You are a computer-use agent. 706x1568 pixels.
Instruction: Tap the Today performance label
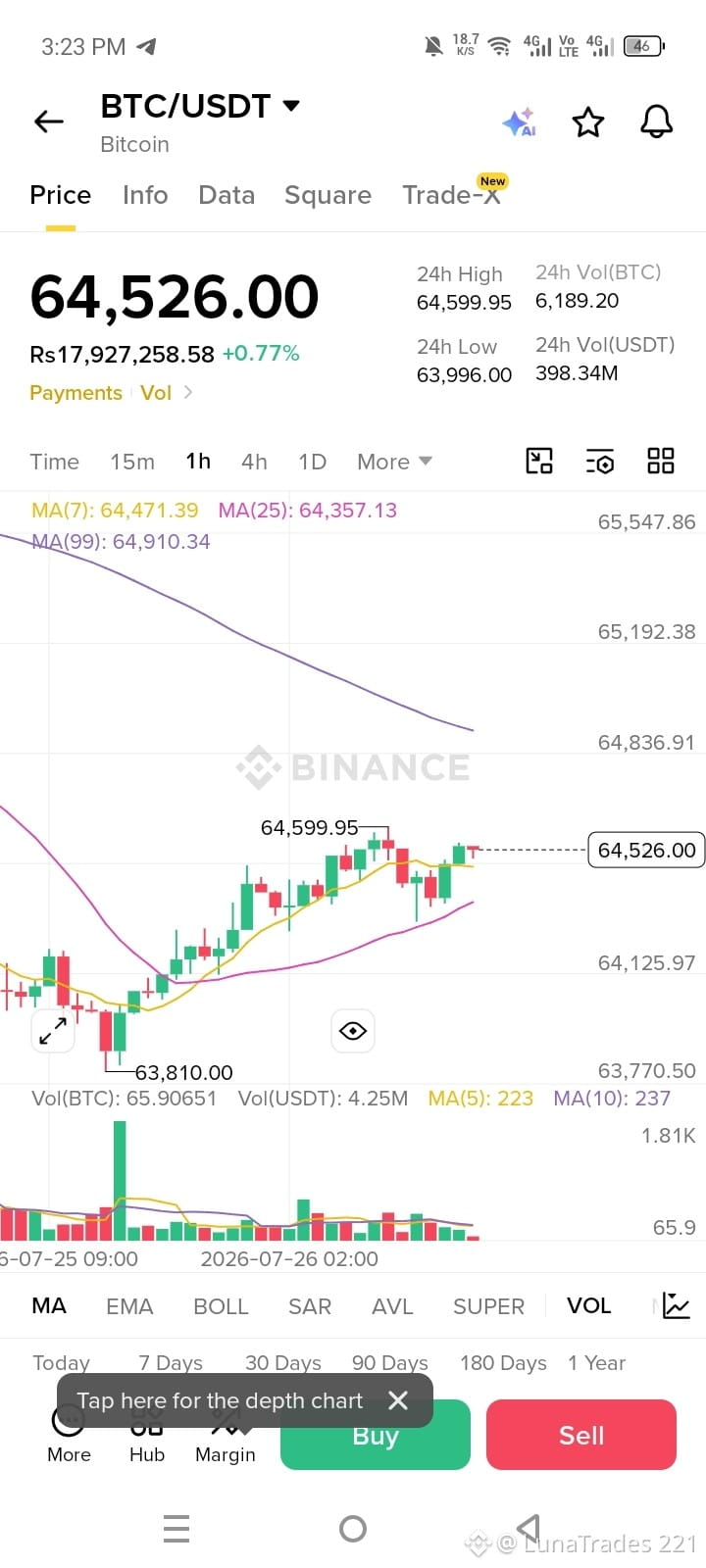click(61, 1362)
